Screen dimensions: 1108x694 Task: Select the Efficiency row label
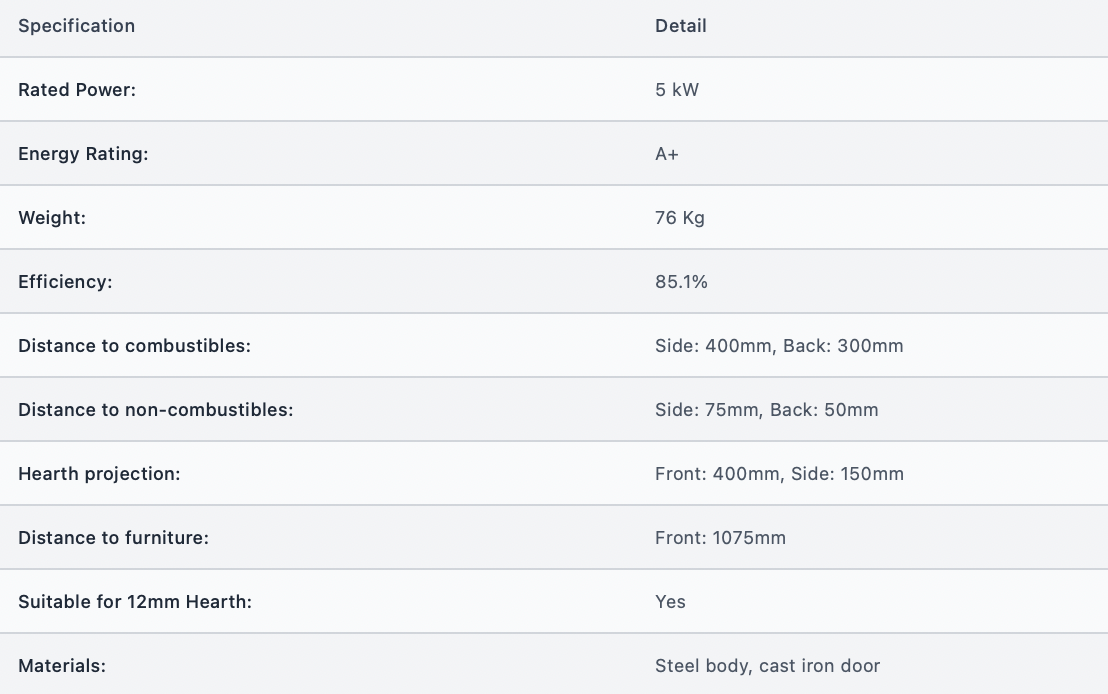(x=65, y=282)
